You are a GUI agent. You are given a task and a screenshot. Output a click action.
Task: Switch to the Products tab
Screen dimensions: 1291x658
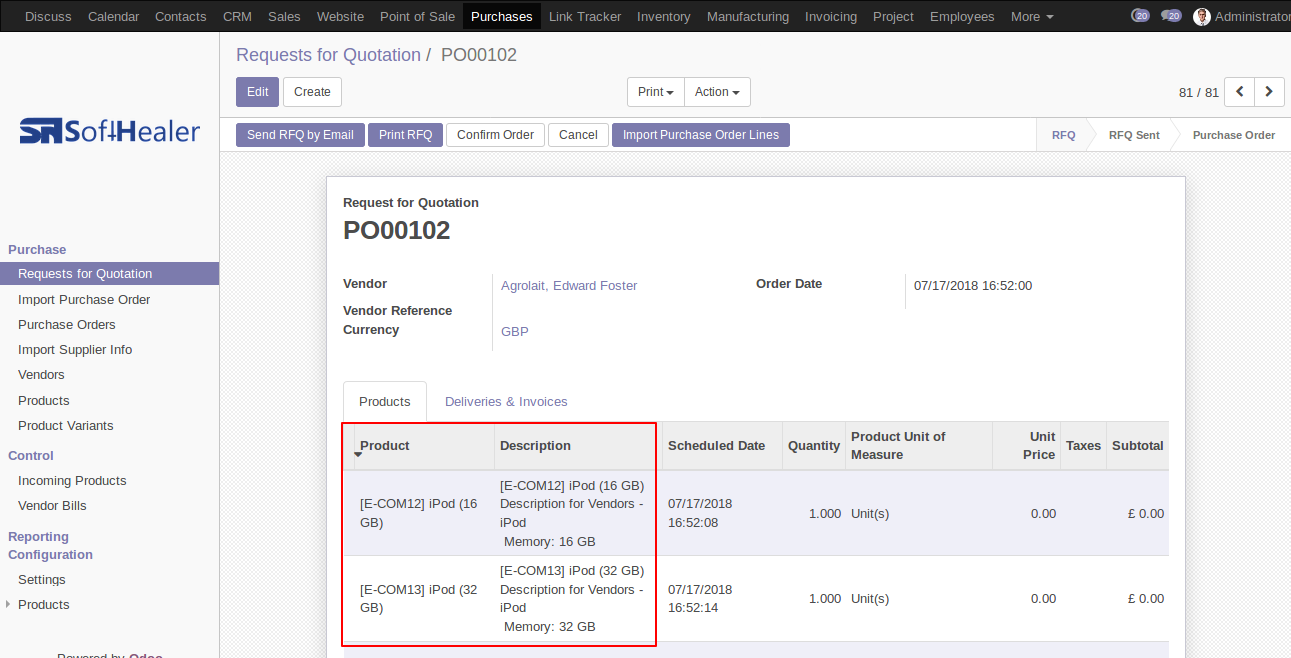[385, 402]
